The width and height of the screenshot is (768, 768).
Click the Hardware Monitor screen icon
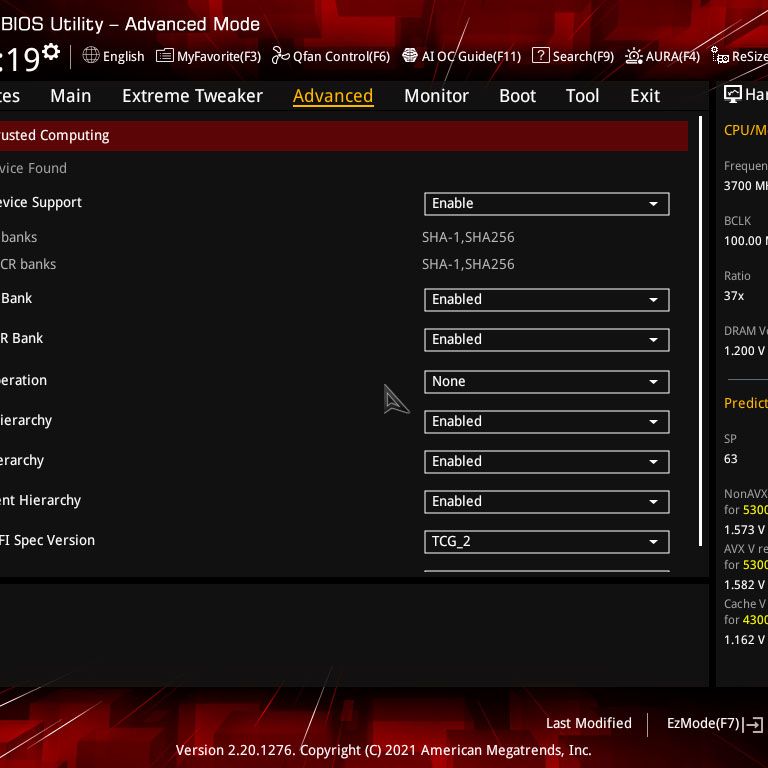[x=732, y=94]
